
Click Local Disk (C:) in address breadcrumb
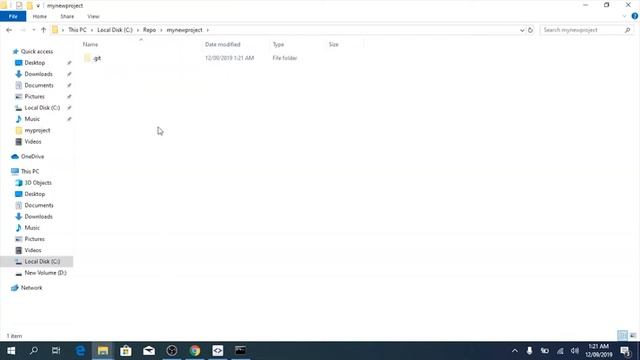pos(115,30)
